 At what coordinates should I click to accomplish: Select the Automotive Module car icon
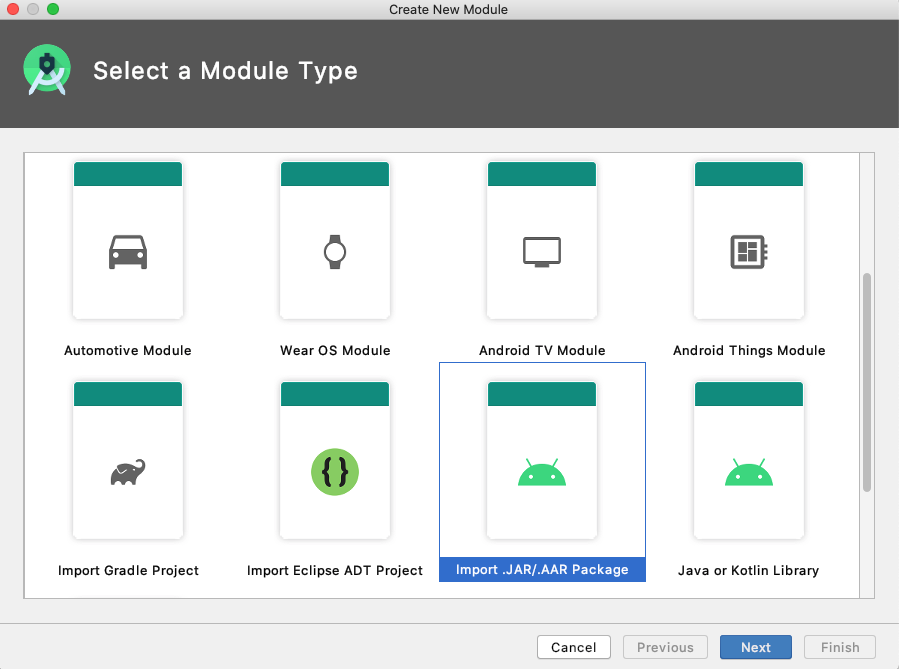[128, 252]
